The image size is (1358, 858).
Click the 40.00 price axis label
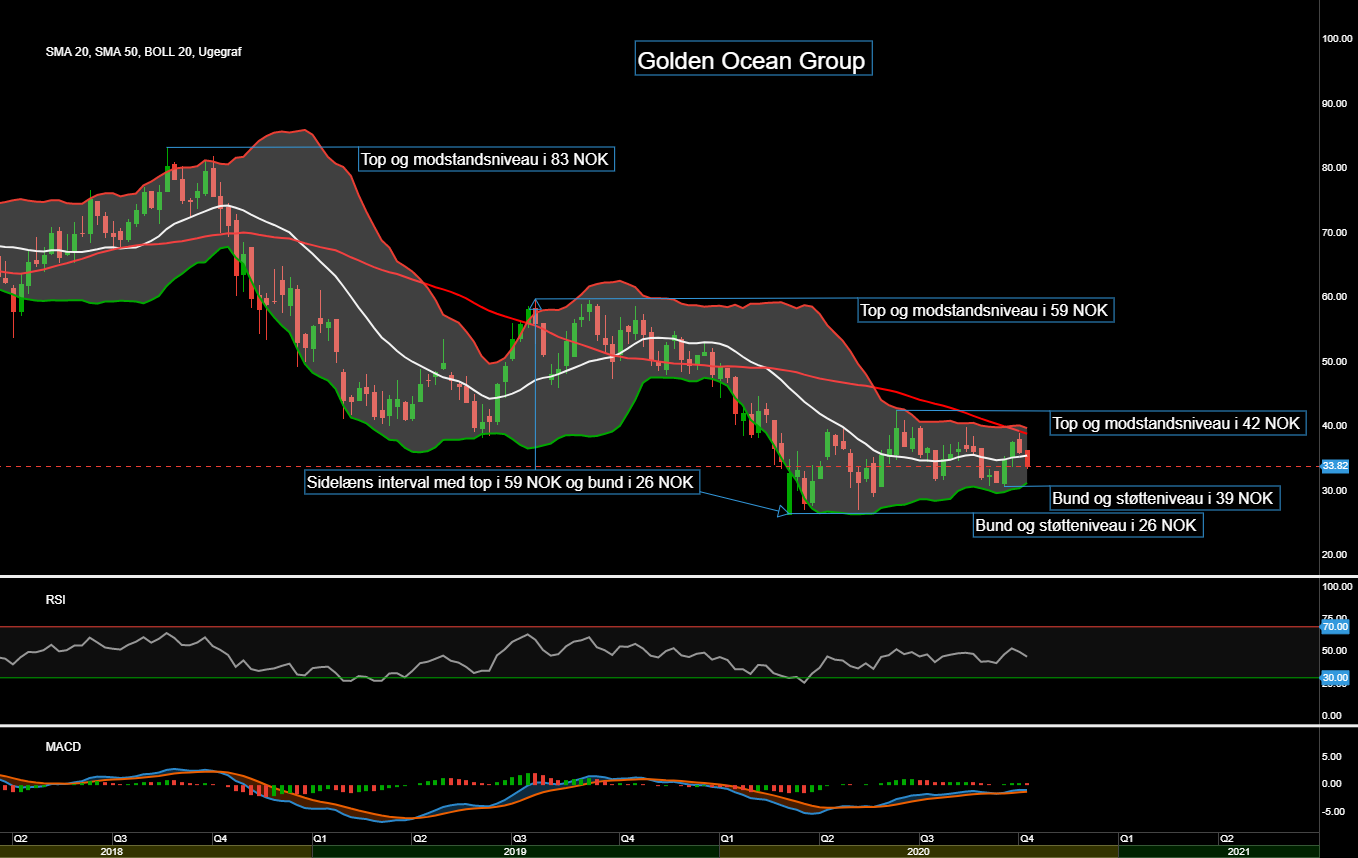click(1335, 426)
